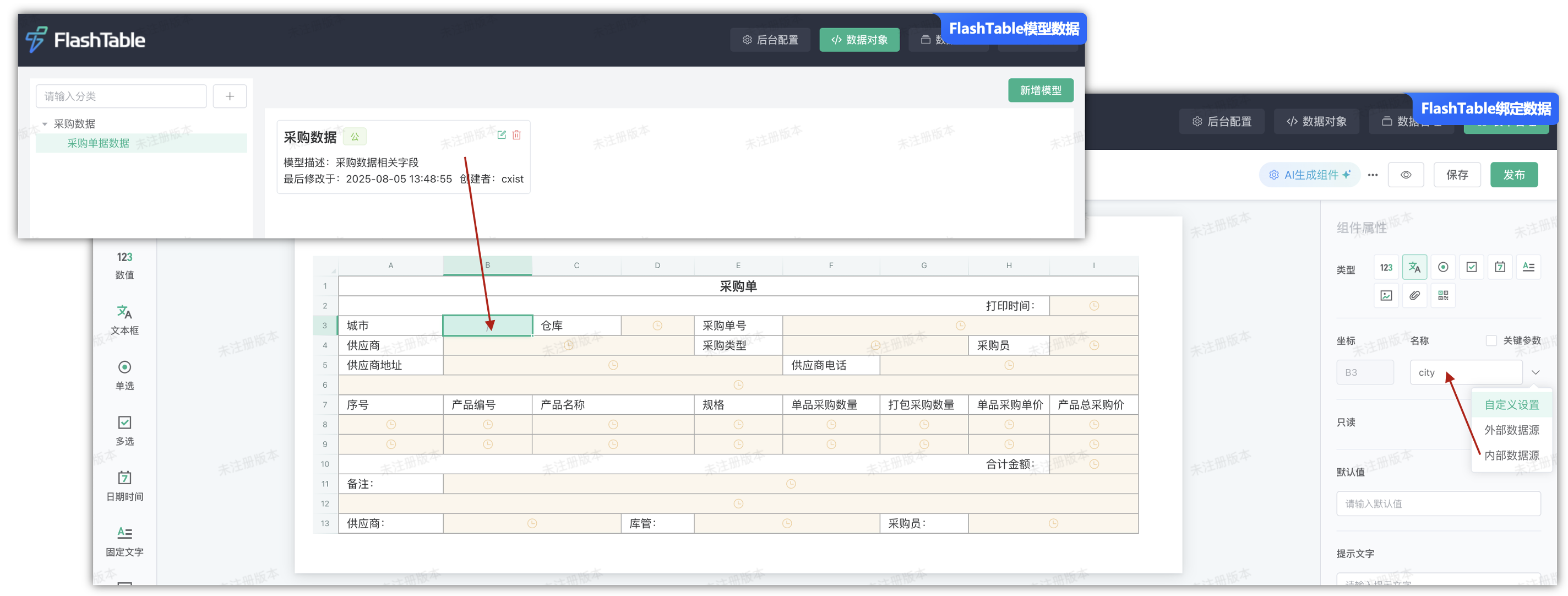Click the 保存 button
Screen dimensions: 1568x596
(1457, 175)
